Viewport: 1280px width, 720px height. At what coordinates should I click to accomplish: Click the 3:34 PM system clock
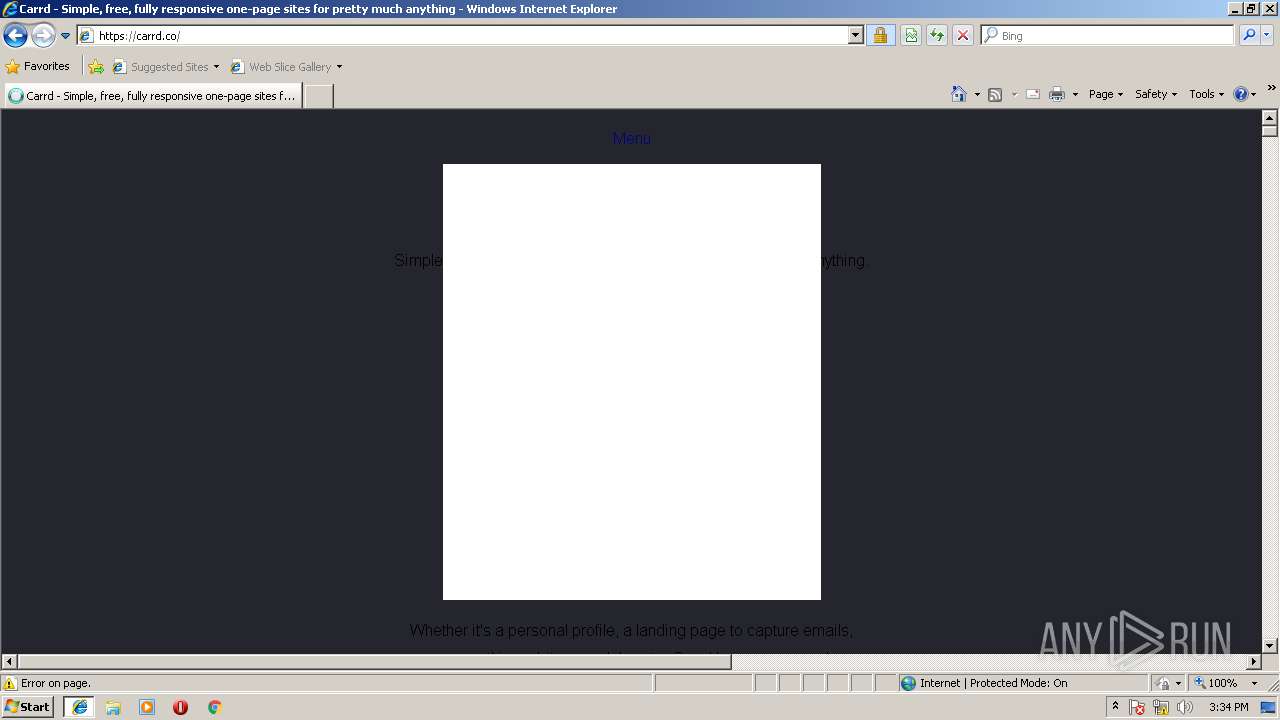(1228, 707)
